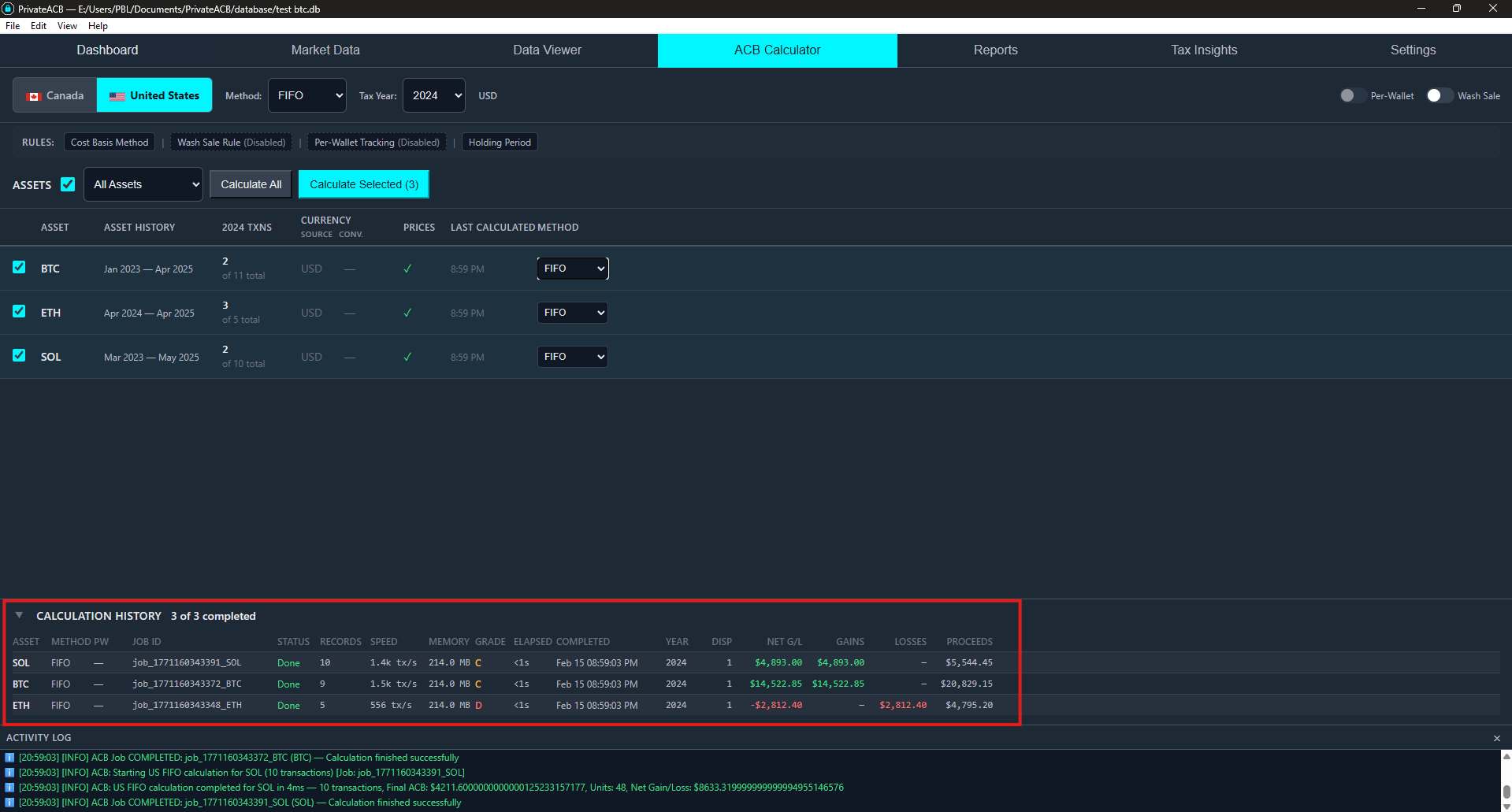Click the United States flag icon
This screenshot has height=812, width=1512.
[117, 96]
